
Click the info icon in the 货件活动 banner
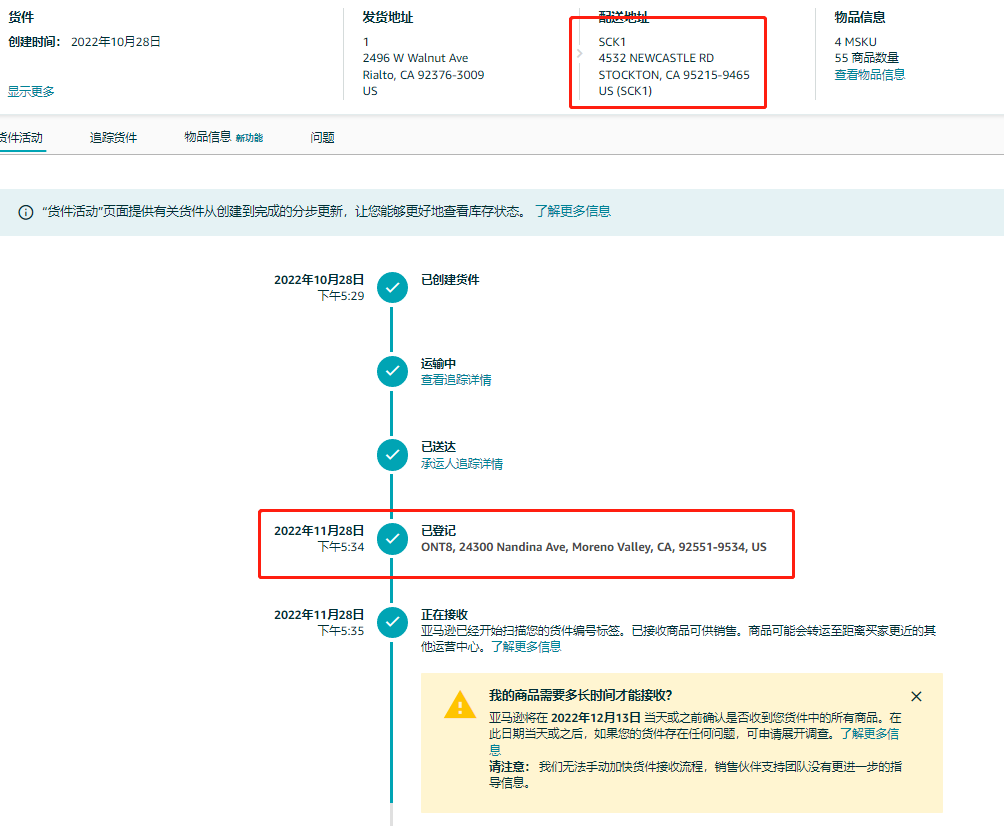click(22, 211)
